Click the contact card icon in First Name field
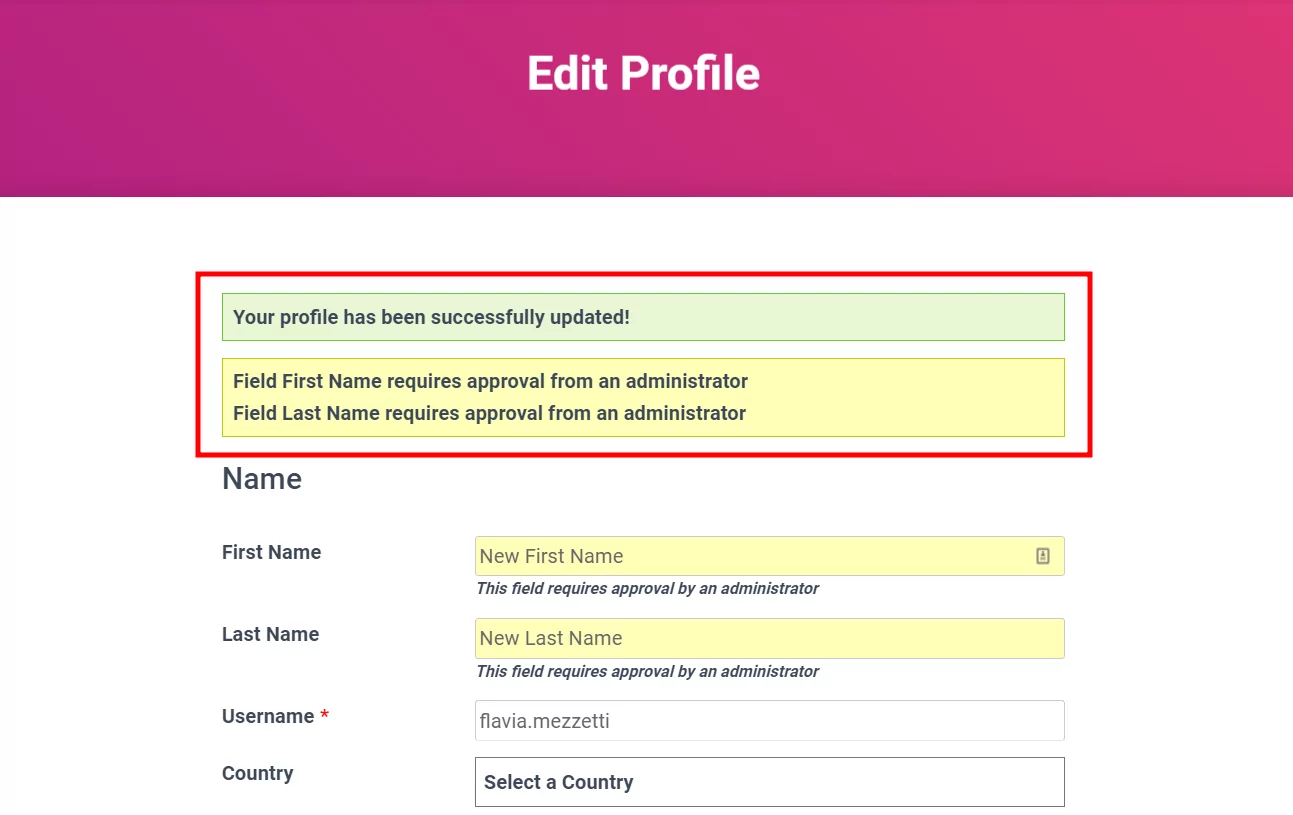This screenshot has height=815, width=1293. [1042, 556]
